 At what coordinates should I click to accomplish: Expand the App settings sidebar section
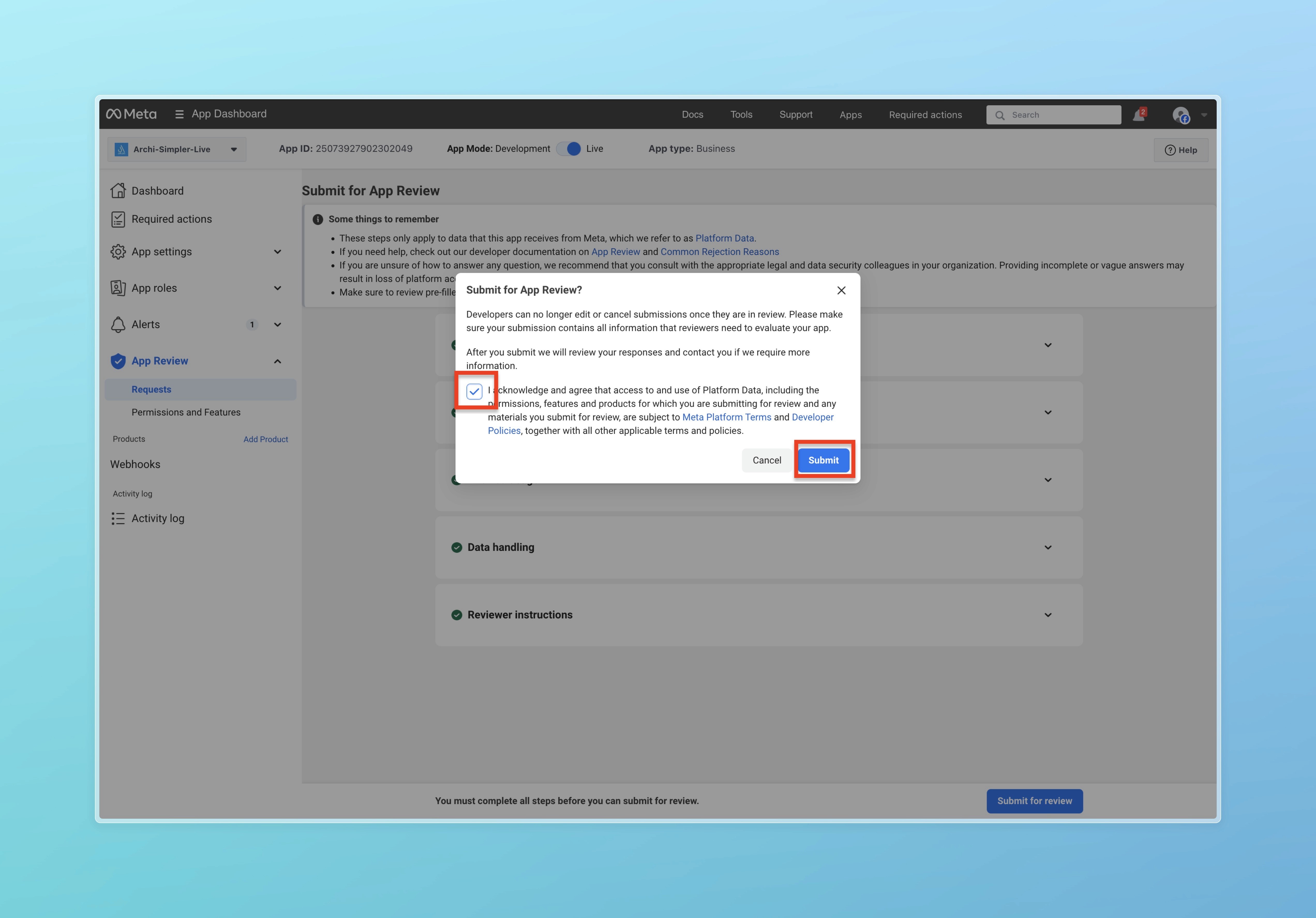click(x=278, y=252)
